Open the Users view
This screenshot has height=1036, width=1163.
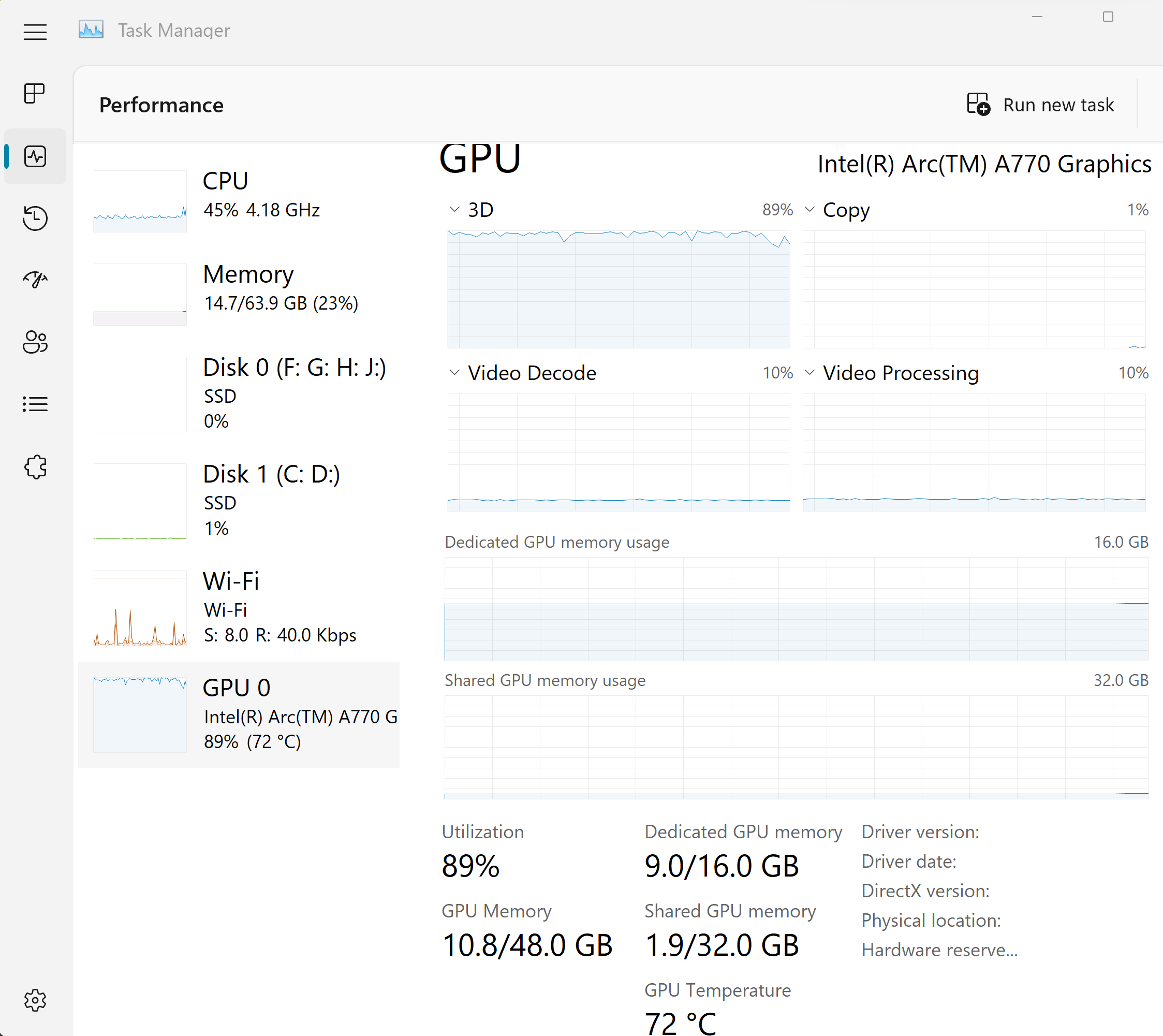point(35,342)
